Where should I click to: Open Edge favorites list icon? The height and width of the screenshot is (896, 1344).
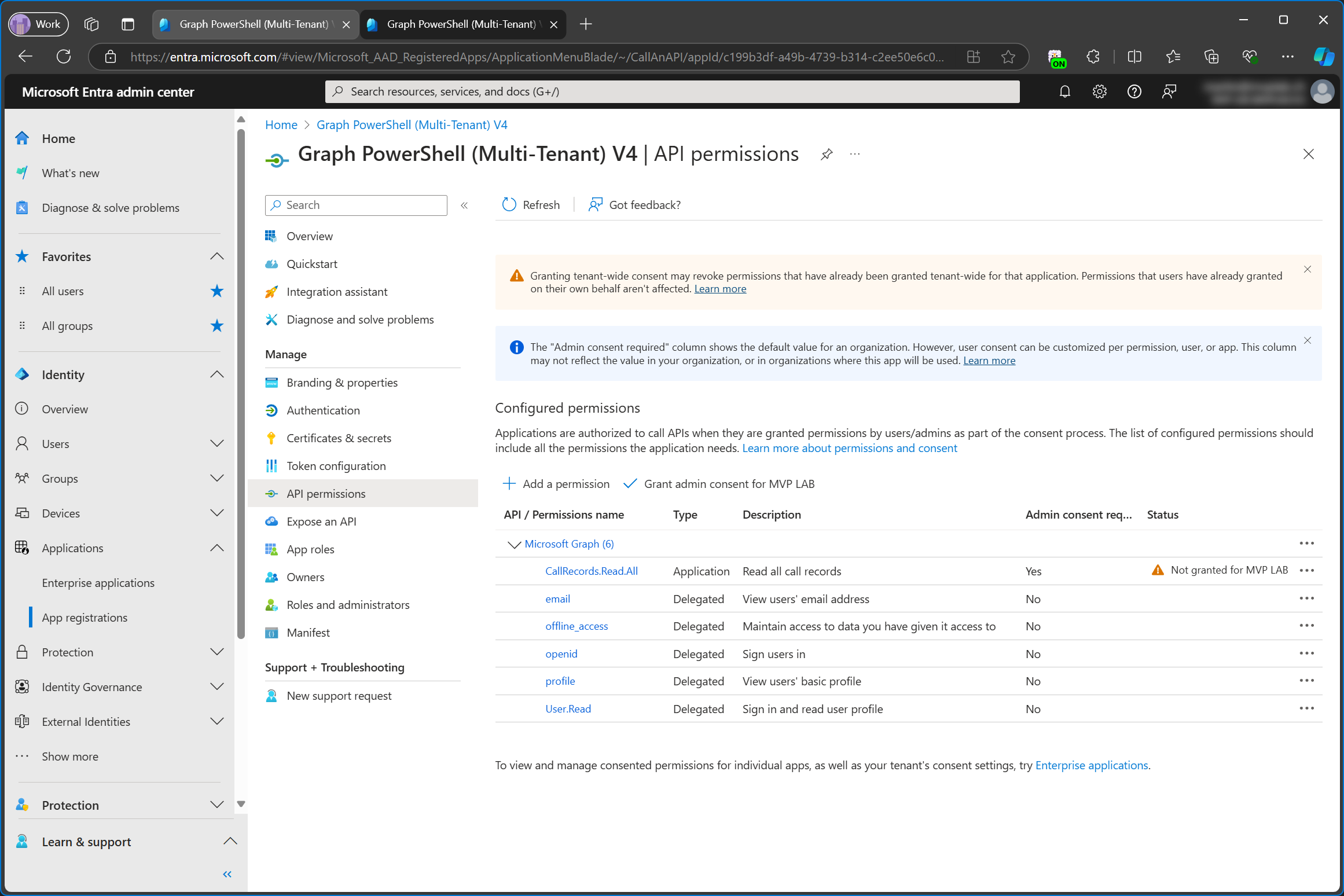(1173, 57)
